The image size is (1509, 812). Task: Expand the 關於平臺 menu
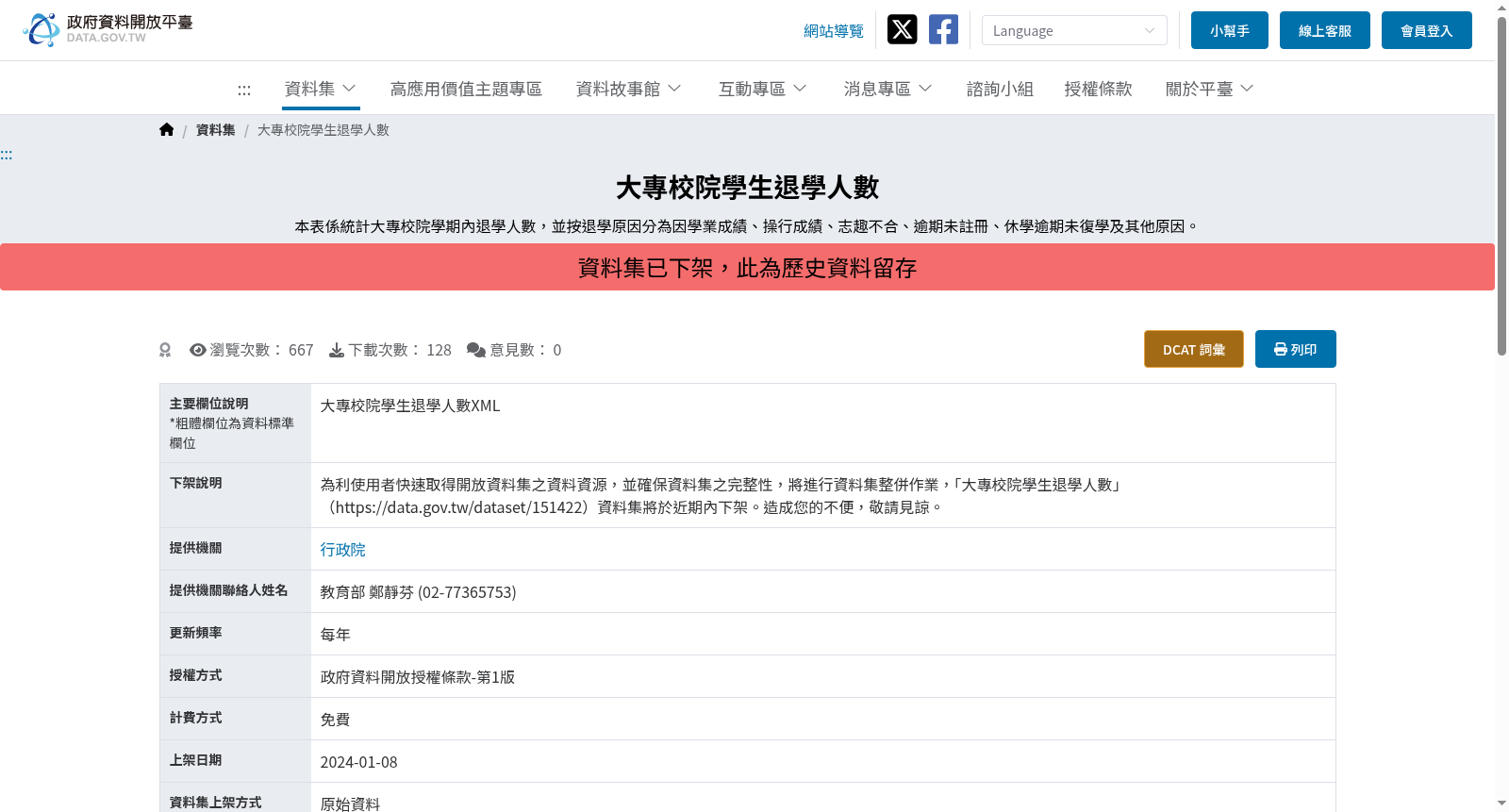pos(1210,89)
